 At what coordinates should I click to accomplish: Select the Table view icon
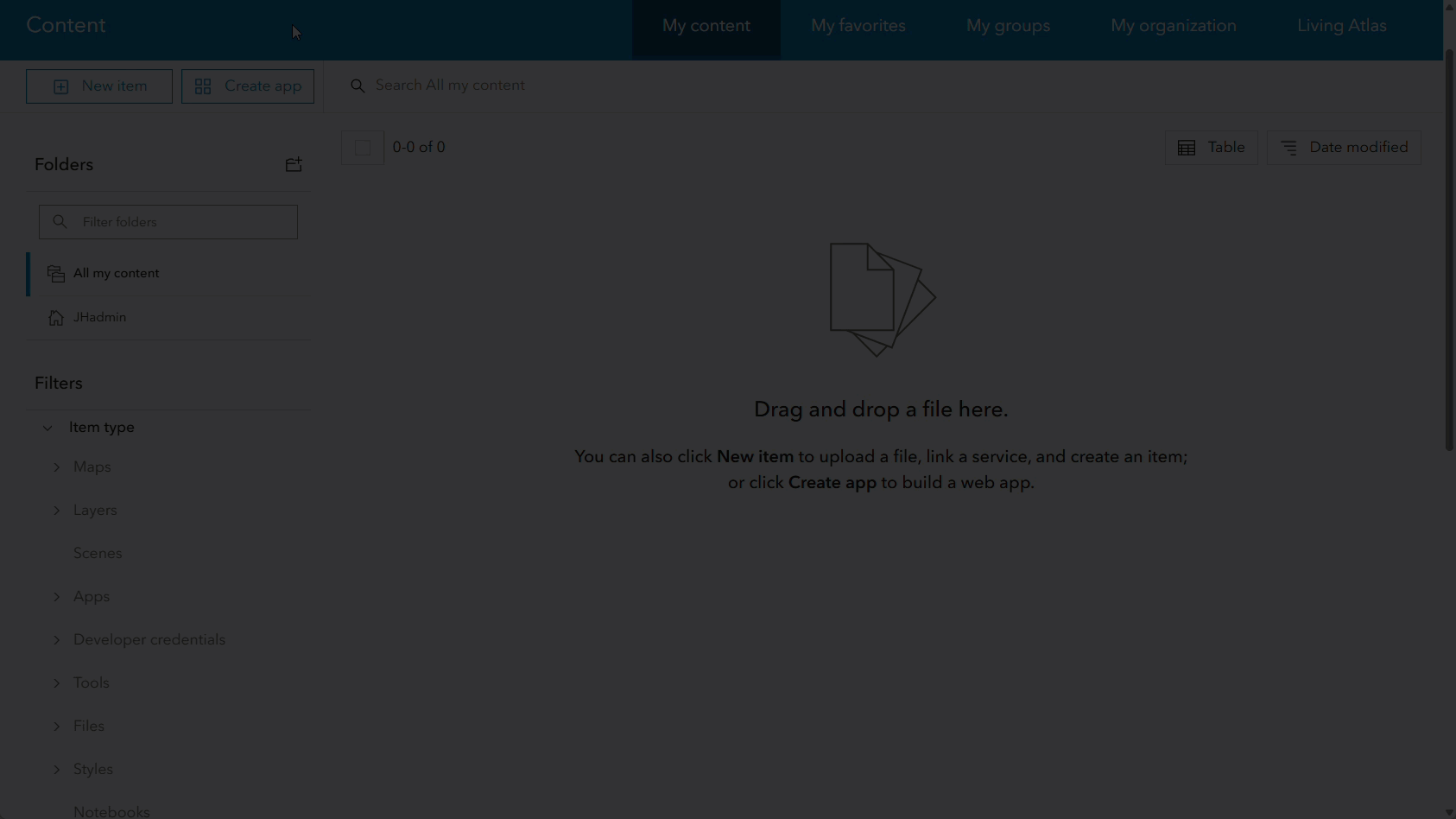click(x=1187, y=147)
